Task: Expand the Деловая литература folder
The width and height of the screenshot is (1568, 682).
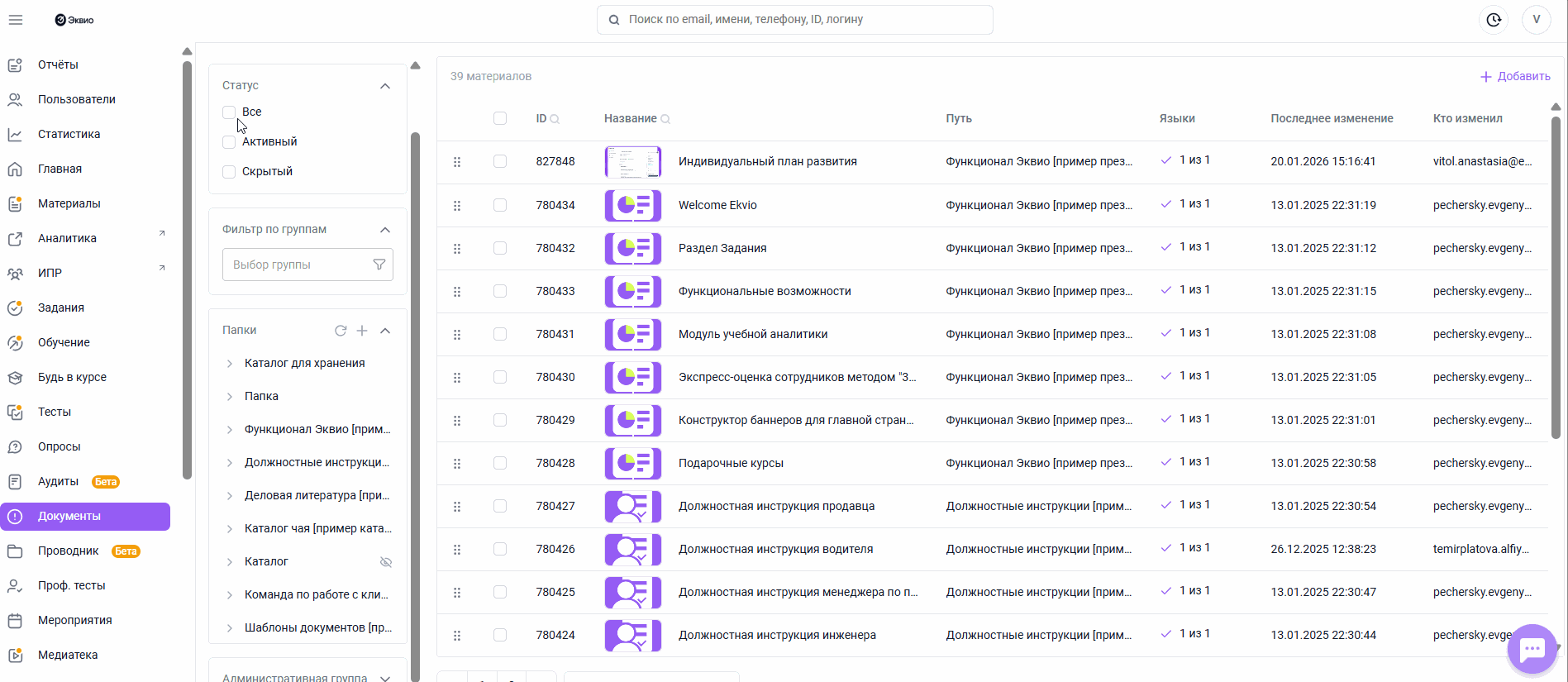Action: tap(230, 496)
